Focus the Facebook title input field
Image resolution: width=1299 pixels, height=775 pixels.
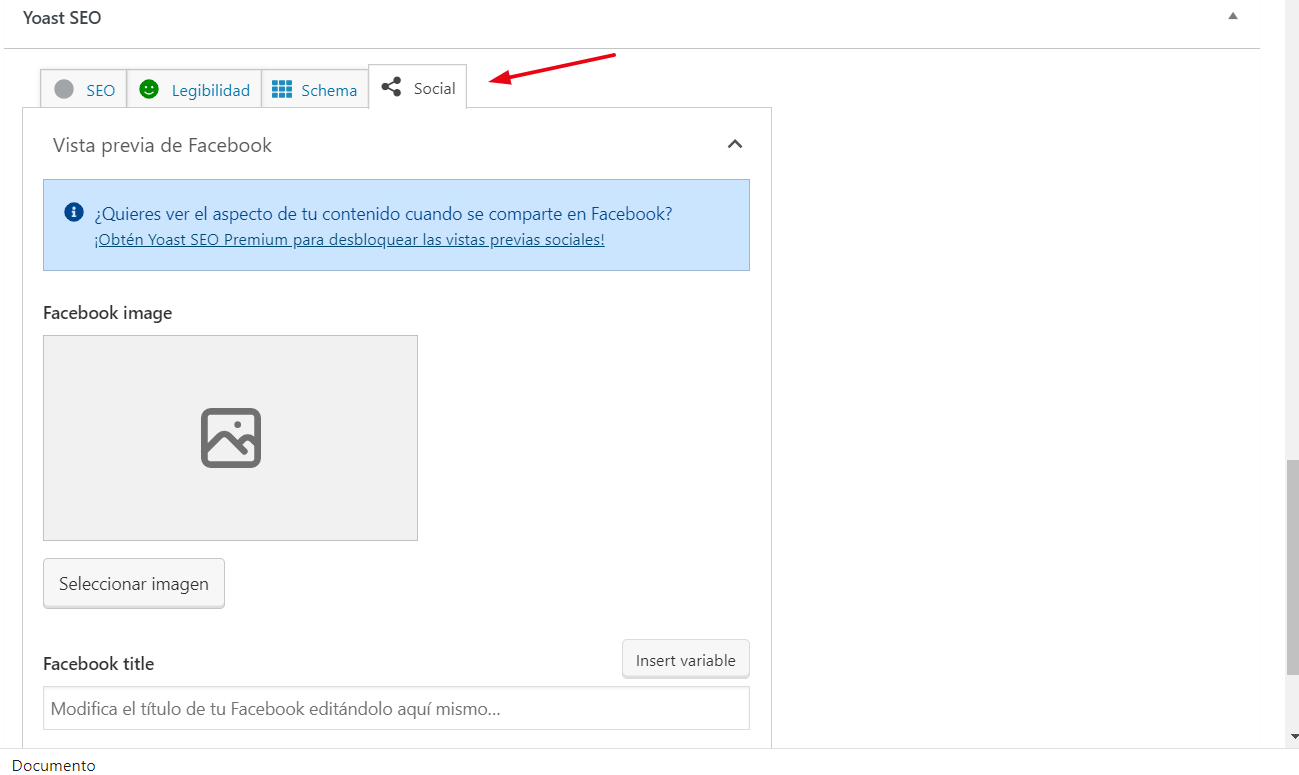click(x=396, y=708)
